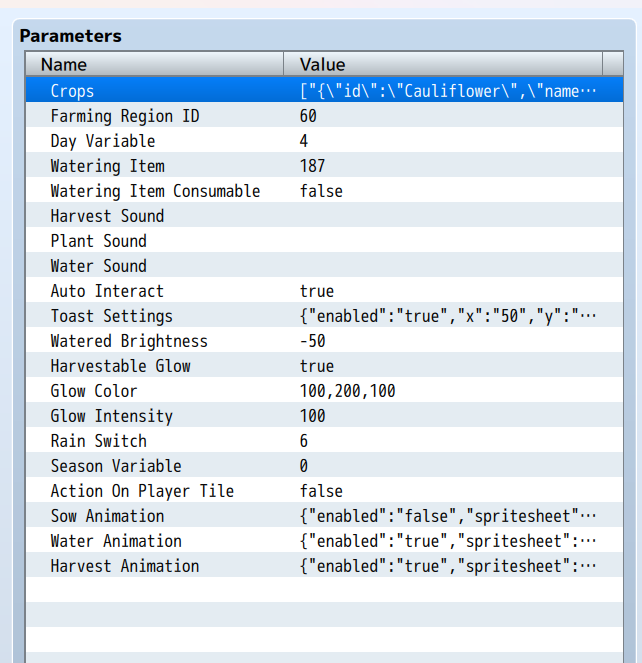Select Action On Player Tile row
This screenshot has width=642, height=663.
tap(142, 491)
